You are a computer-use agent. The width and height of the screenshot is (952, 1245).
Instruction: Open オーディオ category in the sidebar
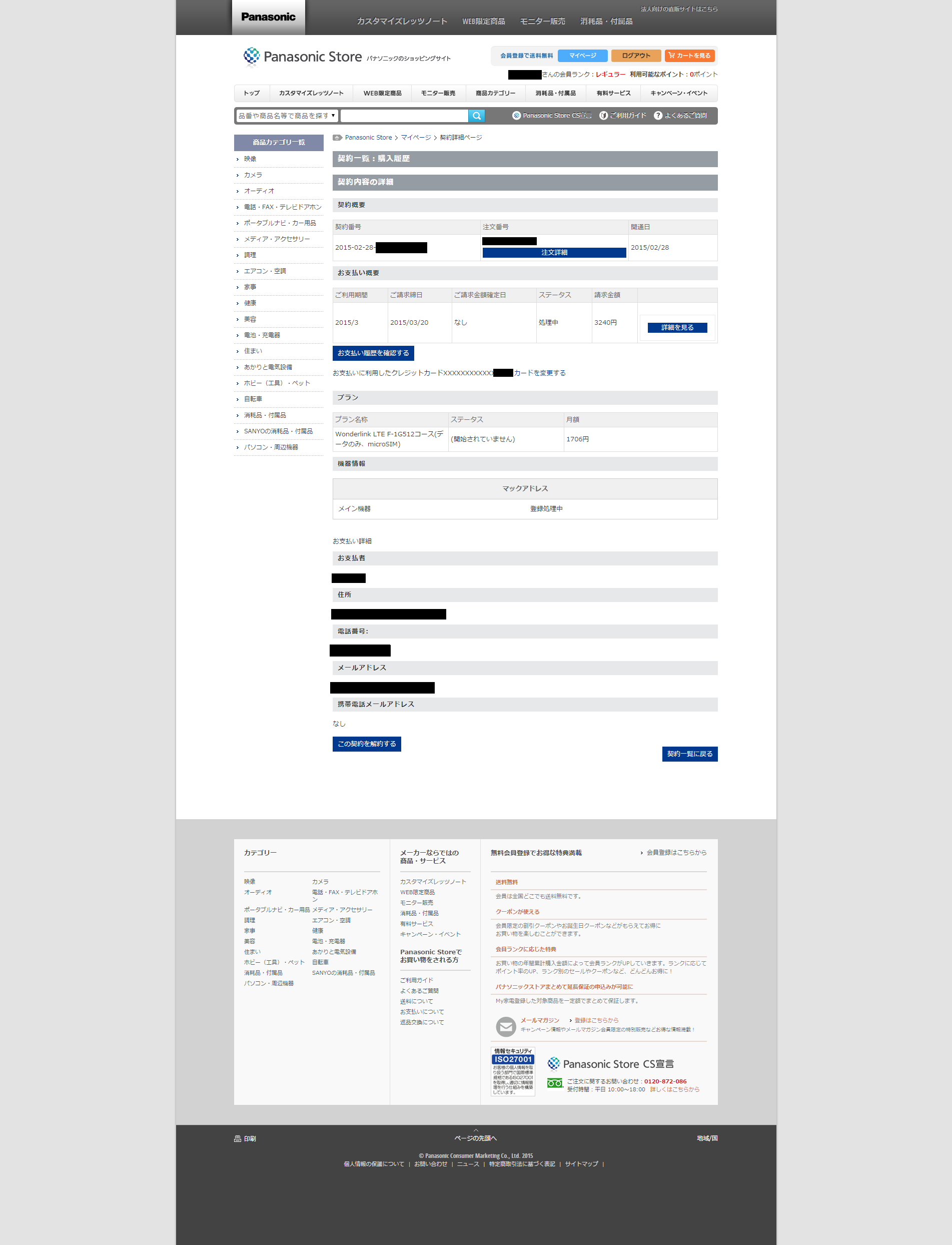(x=259, y=191)
